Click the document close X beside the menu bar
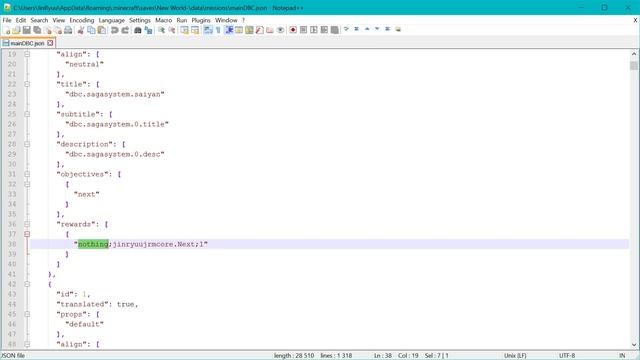The image size is (640, 360). pos(635,20)
